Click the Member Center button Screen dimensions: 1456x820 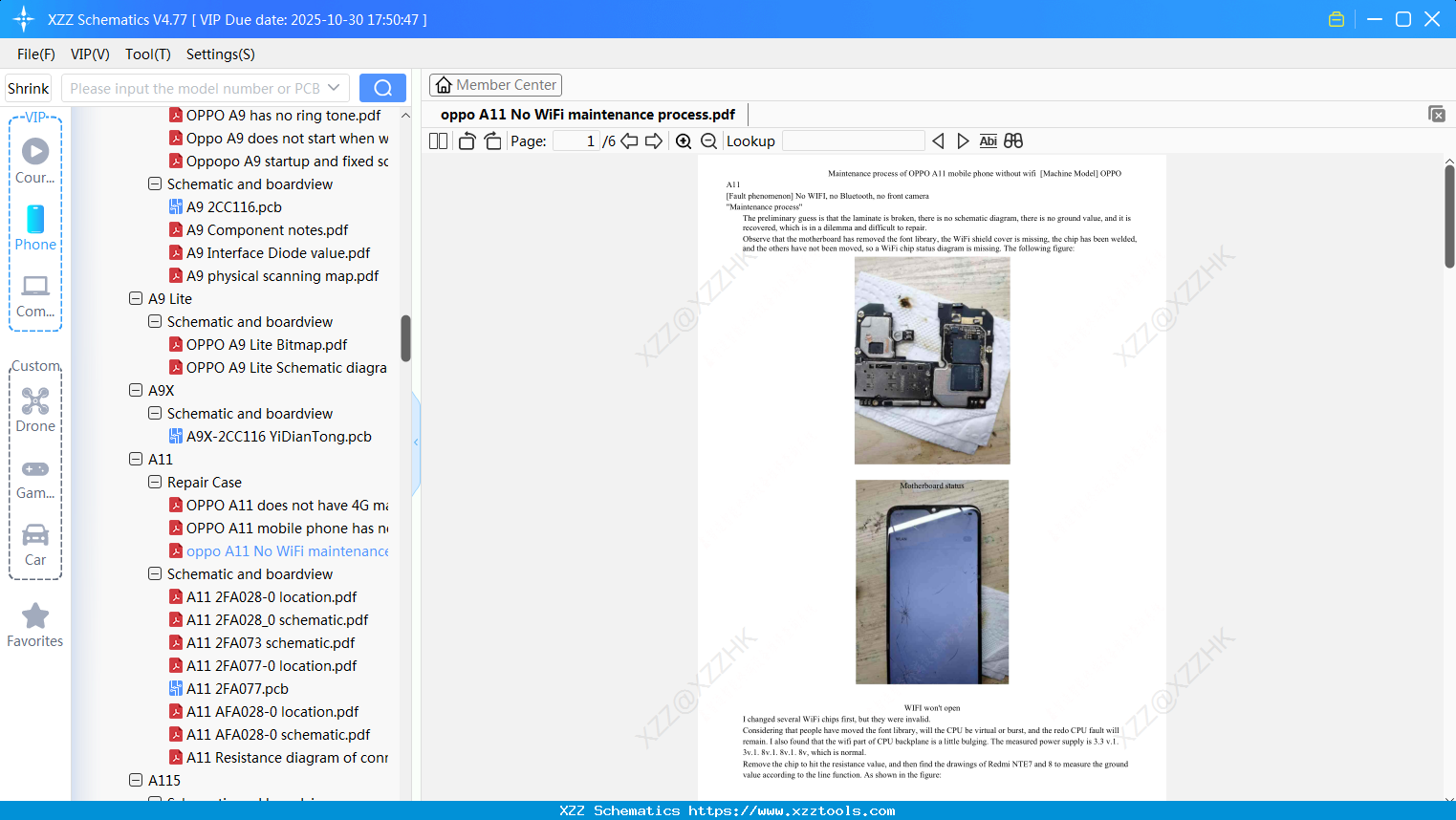point(495,85)
